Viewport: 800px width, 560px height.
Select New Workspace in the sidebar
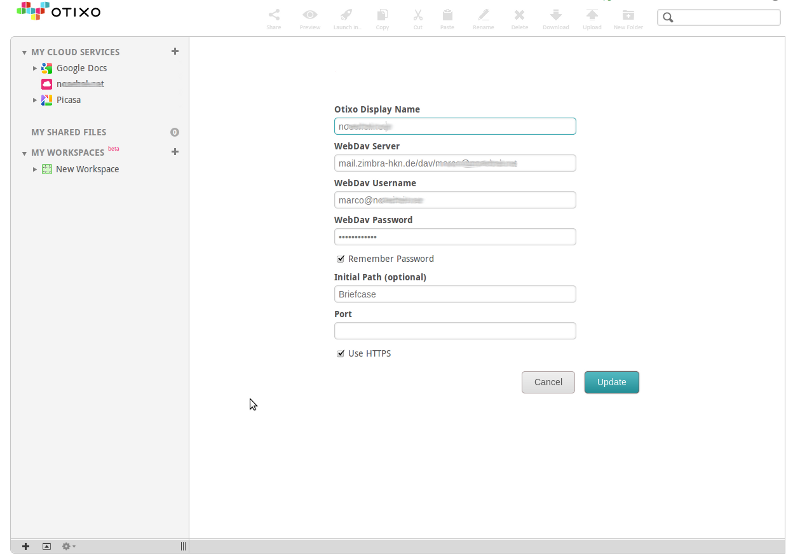coord(87,169)
